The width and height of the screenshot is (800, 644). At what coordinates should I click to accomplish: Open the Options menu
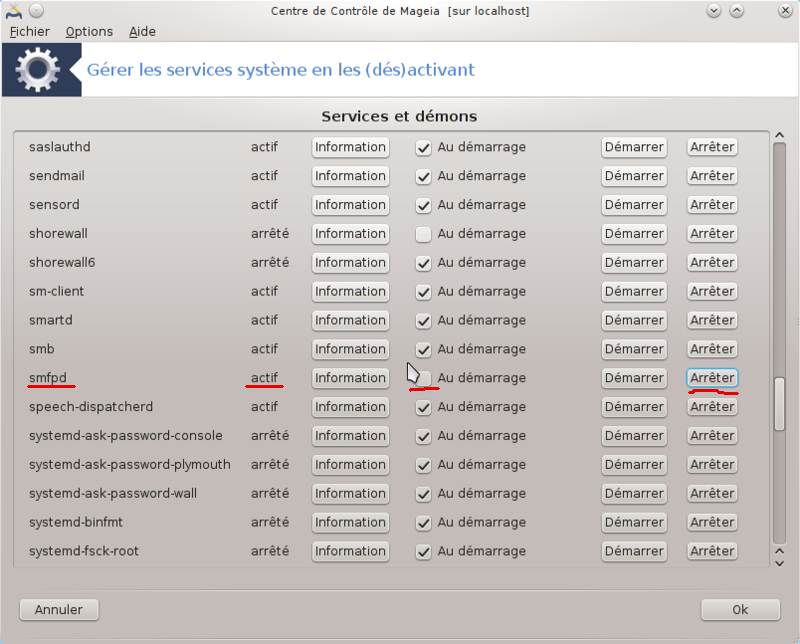point(89,32)
